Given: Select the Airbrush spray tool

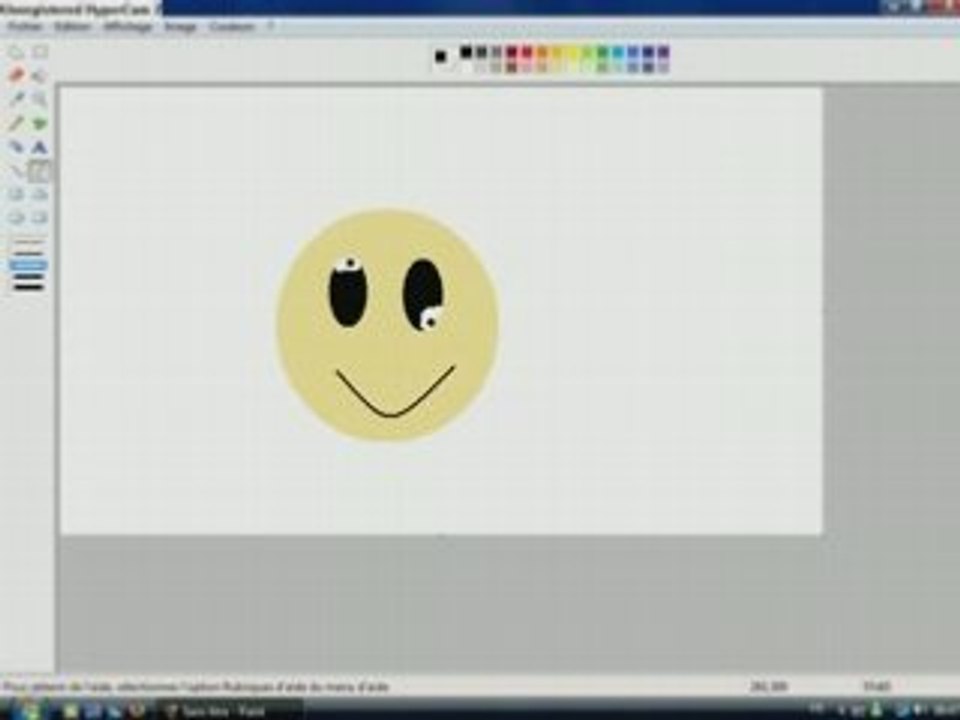Looking at the screenshot, I should pos(16,147).
